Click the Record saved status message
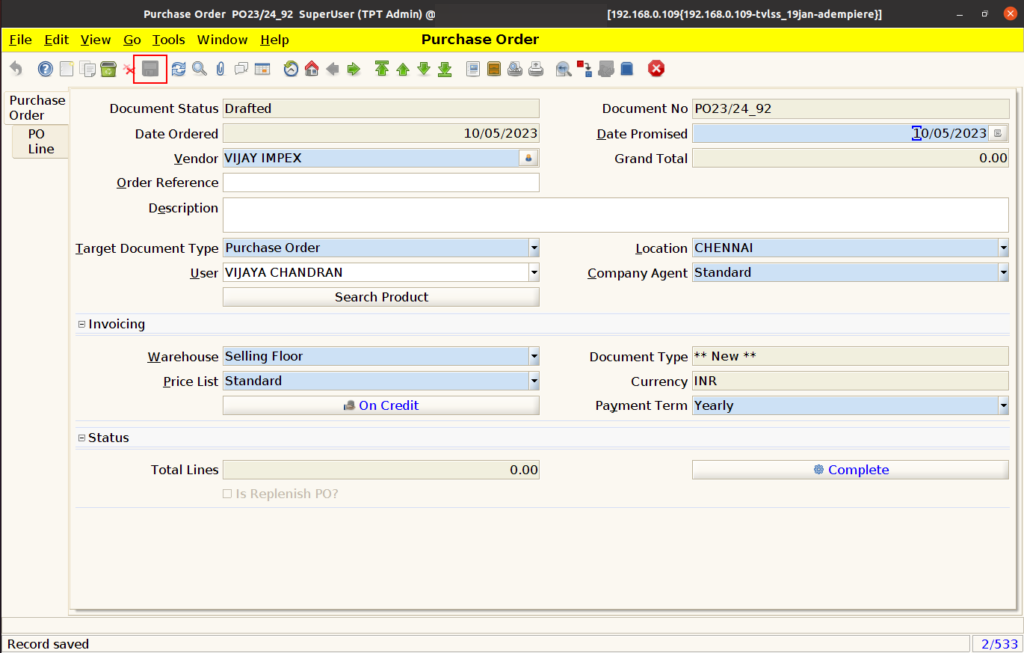This screenshot has height=653, width=1024. coord(48,644)
